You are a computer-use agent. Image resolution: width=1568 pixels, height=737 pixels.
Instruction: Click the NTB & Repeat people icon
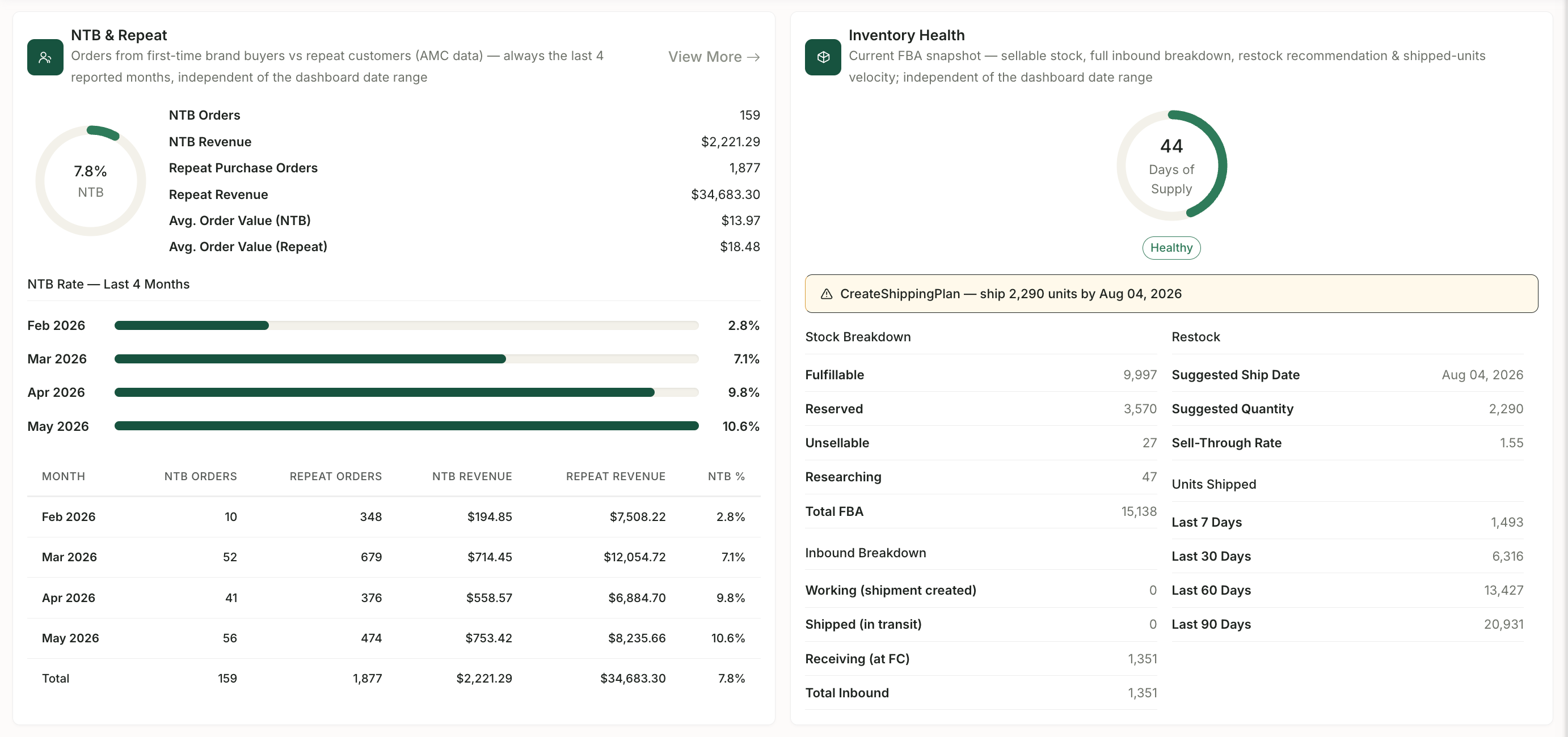click(45, 57)
